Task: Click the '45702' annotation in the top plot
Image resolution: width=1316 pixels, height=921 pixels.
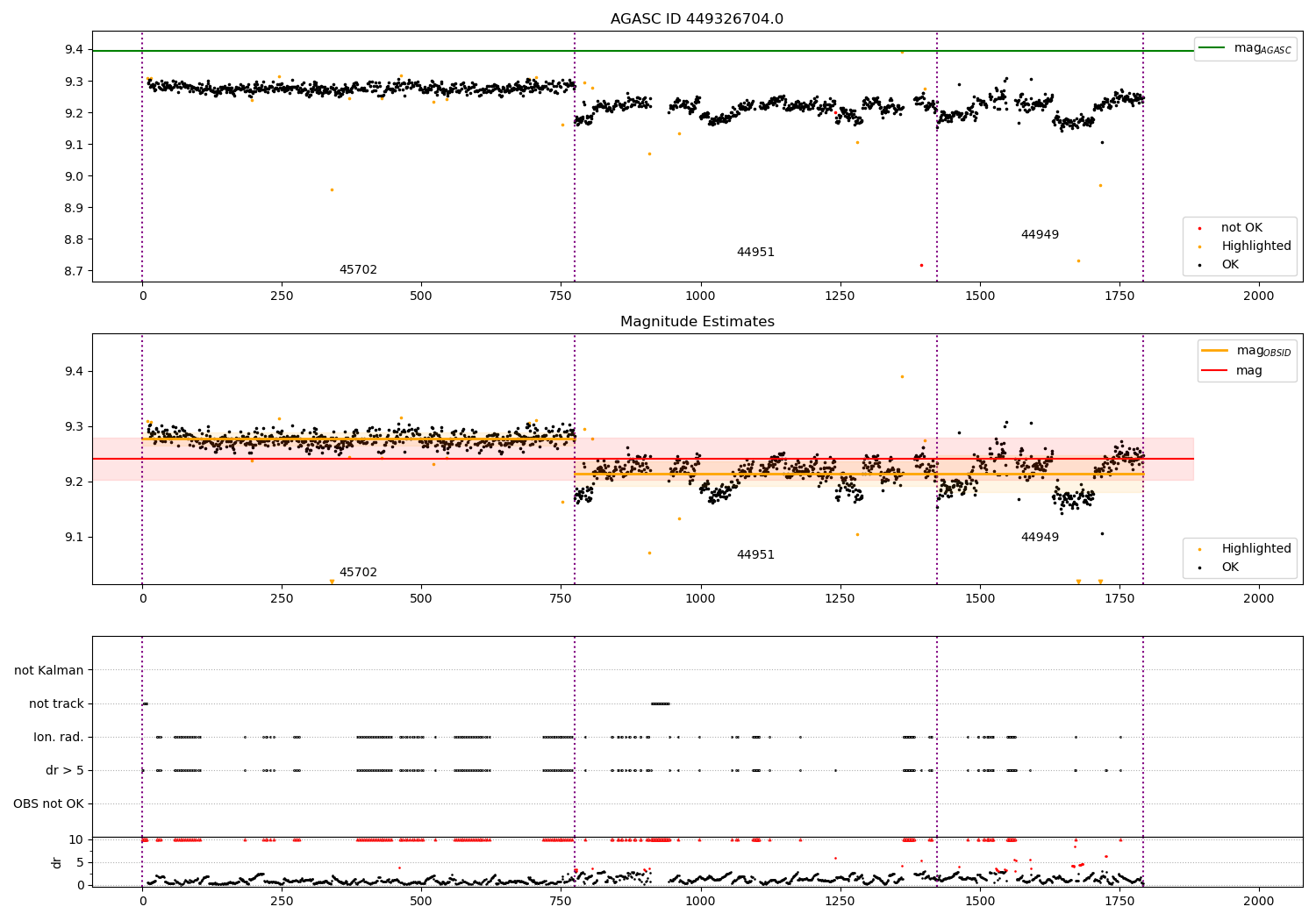Action: (x=358, y=270)
